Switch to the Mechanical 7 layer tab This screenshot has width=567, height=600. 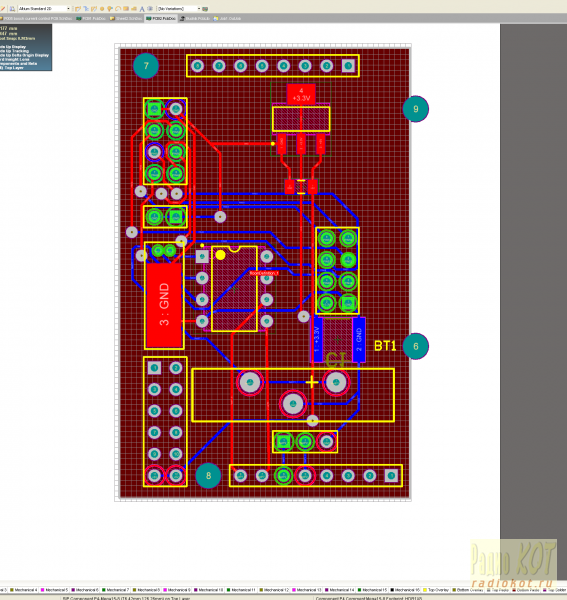tap(115, 590)
